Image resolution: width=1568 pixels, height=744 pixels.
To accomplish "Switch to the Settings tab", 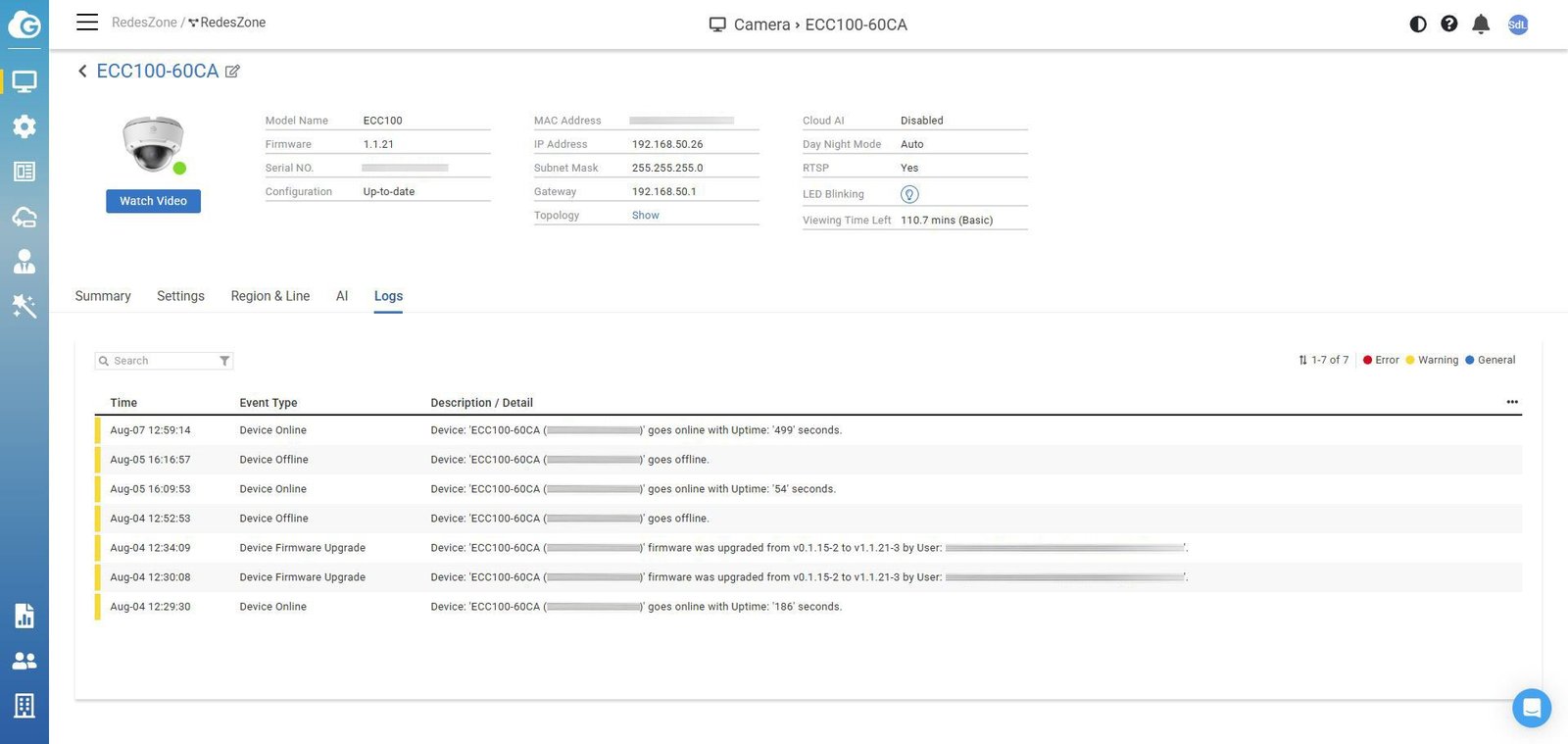I will pyautogui.click(x=180, y=296).
